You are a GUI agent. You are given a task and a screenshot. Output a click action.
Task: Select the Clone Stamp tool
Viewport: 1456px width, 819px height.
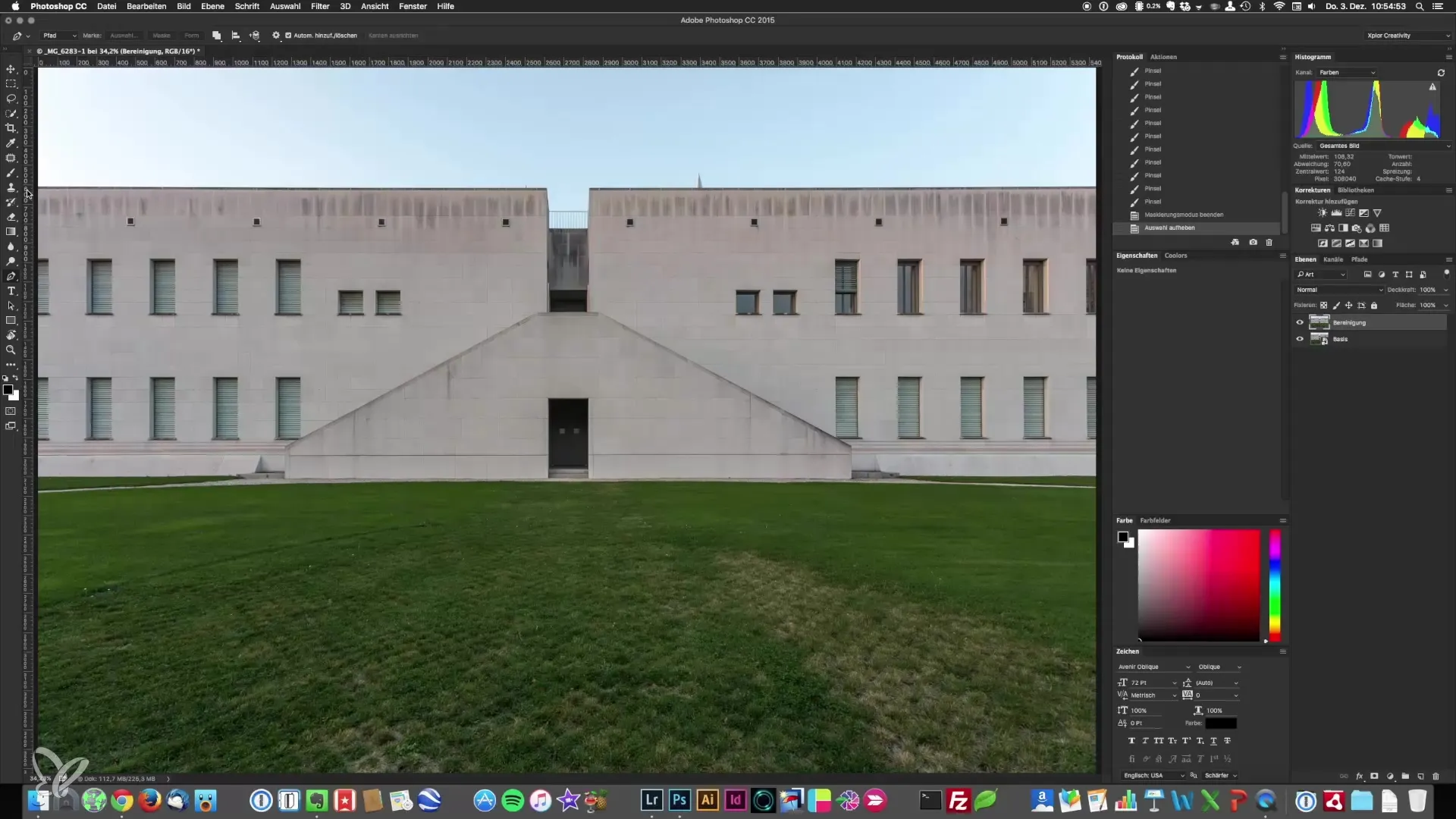pyautogui.click(x=11, y=187)
